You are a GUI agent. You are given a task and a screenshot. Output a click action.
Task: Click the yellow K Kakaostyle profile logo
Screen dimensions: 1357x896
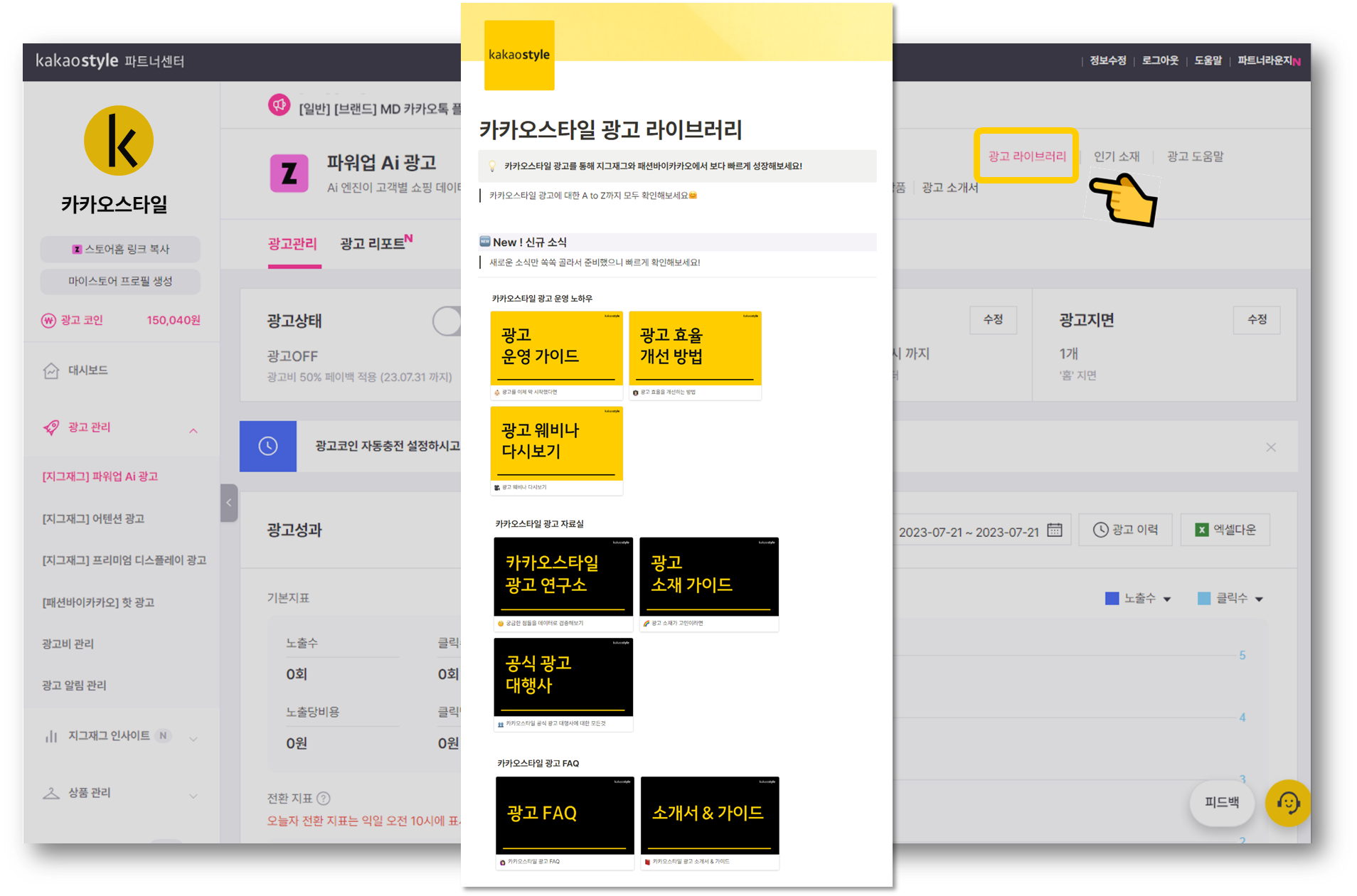coord(118,141)
